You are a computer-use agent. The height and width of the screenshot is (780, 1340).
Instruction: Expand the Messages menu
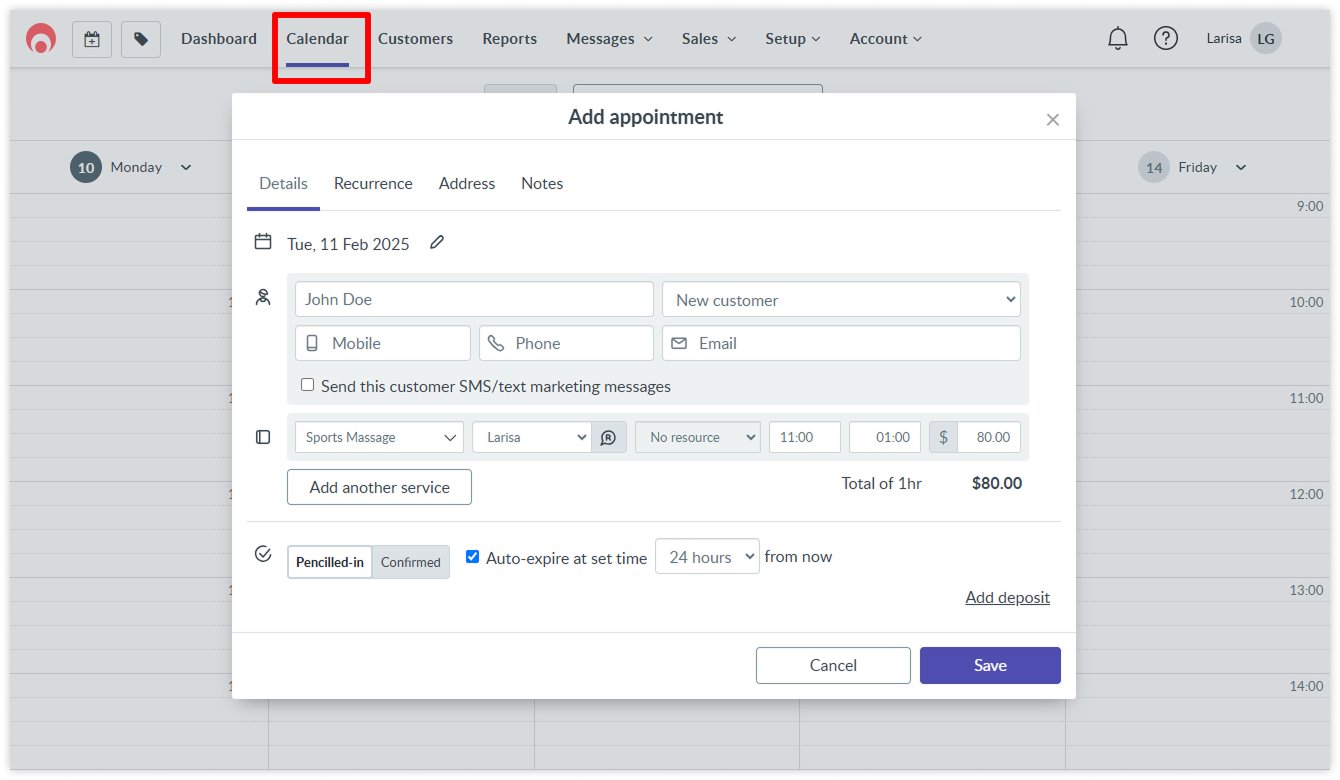(609, 39)
